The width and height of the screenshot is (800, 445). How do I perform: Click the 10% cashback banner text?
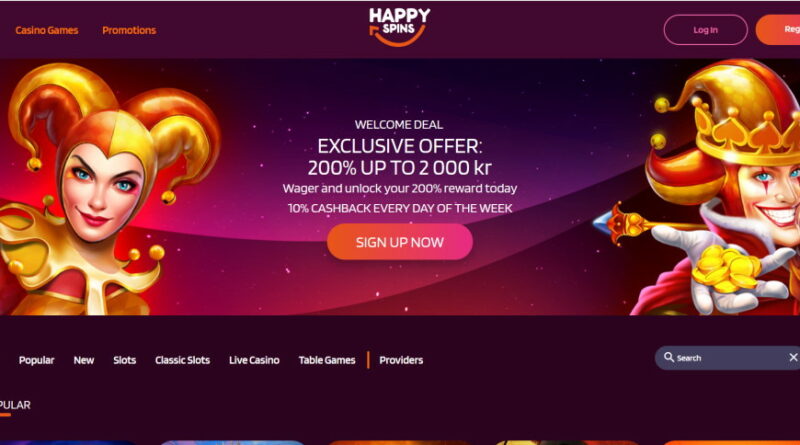click(x=399, y=208)
